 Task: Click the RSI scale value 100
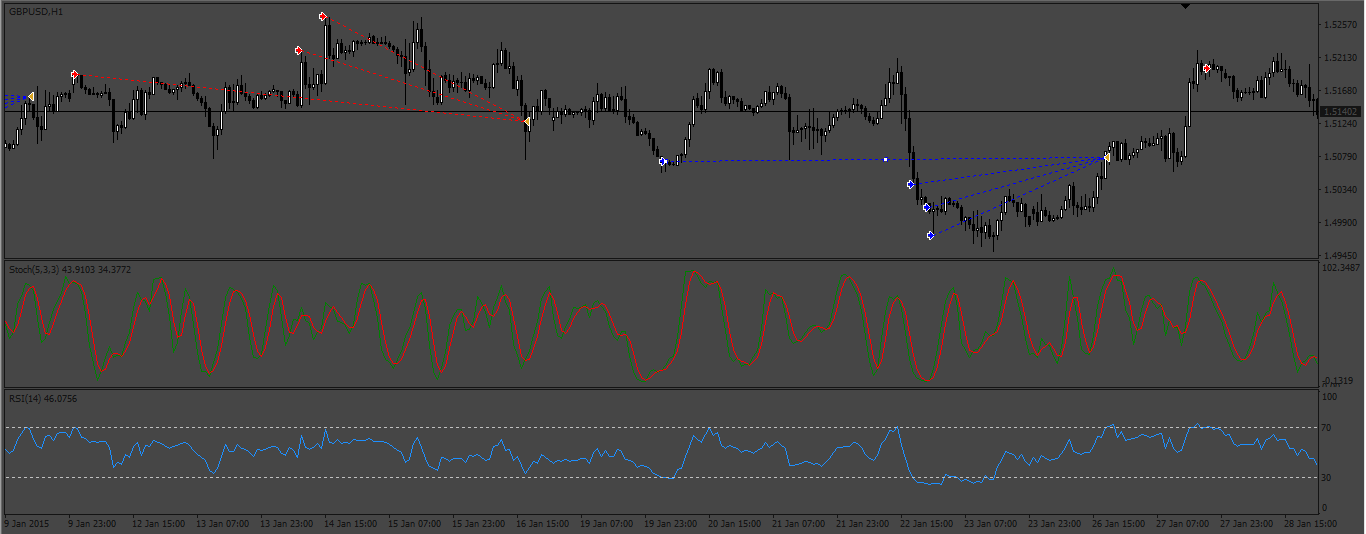pyautogui.click(x=1329, y=397)
